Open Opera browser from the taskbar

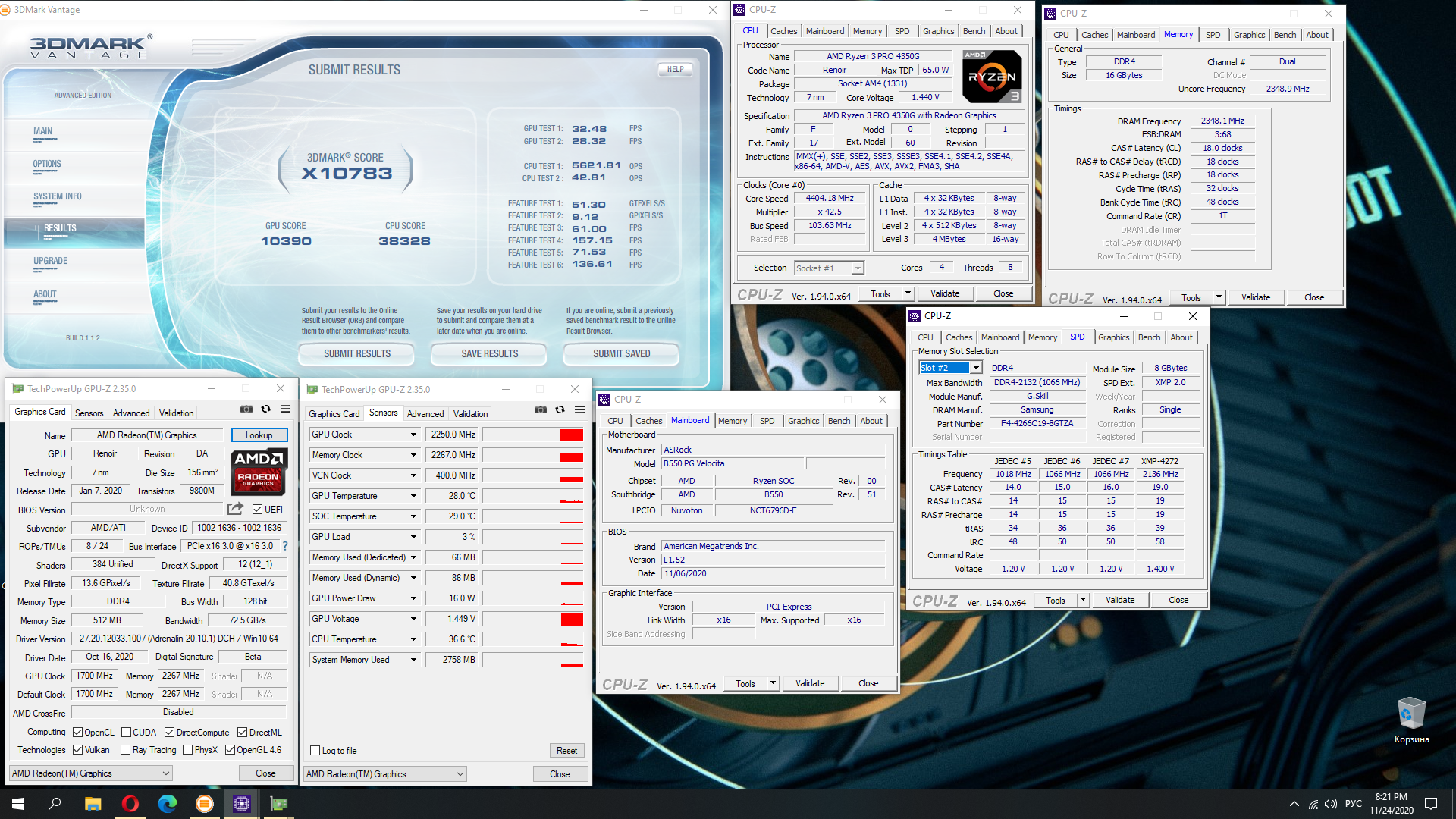click(x=130, y=804)
